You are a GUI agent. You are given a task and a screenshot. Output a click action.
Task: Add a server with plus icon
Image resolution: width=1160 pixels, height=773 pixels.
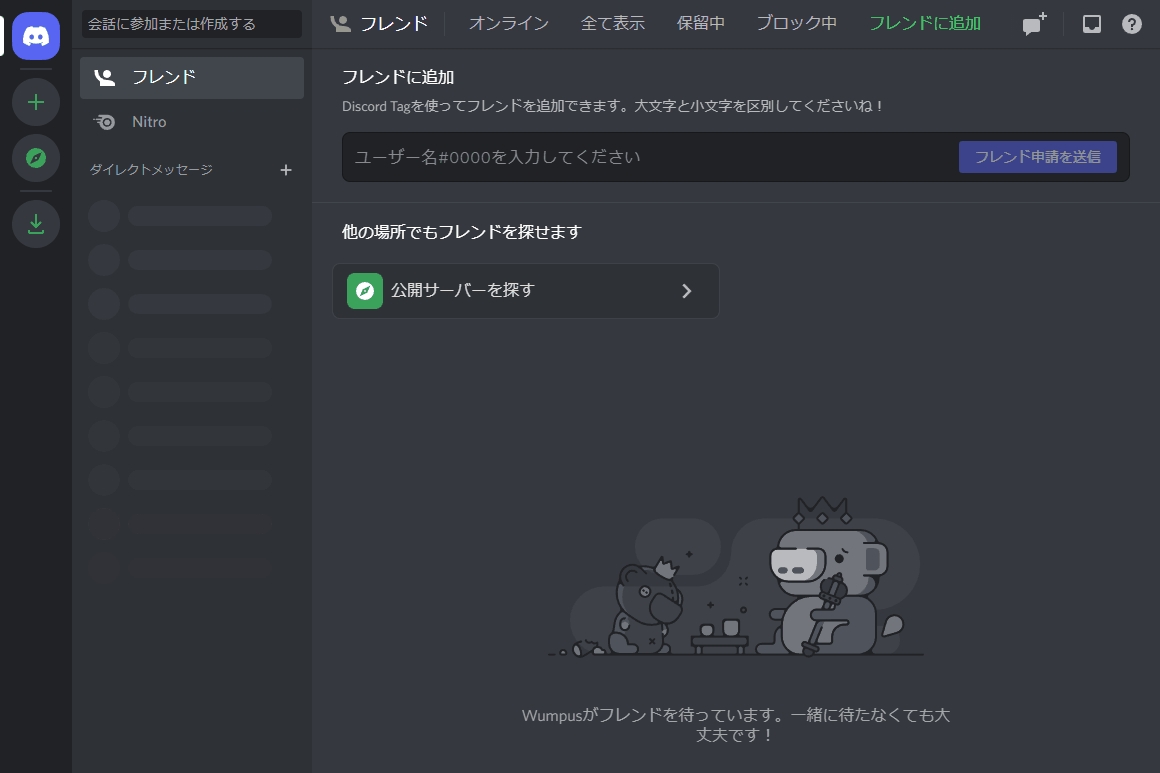pyautogui.click(x=36, y=102)
